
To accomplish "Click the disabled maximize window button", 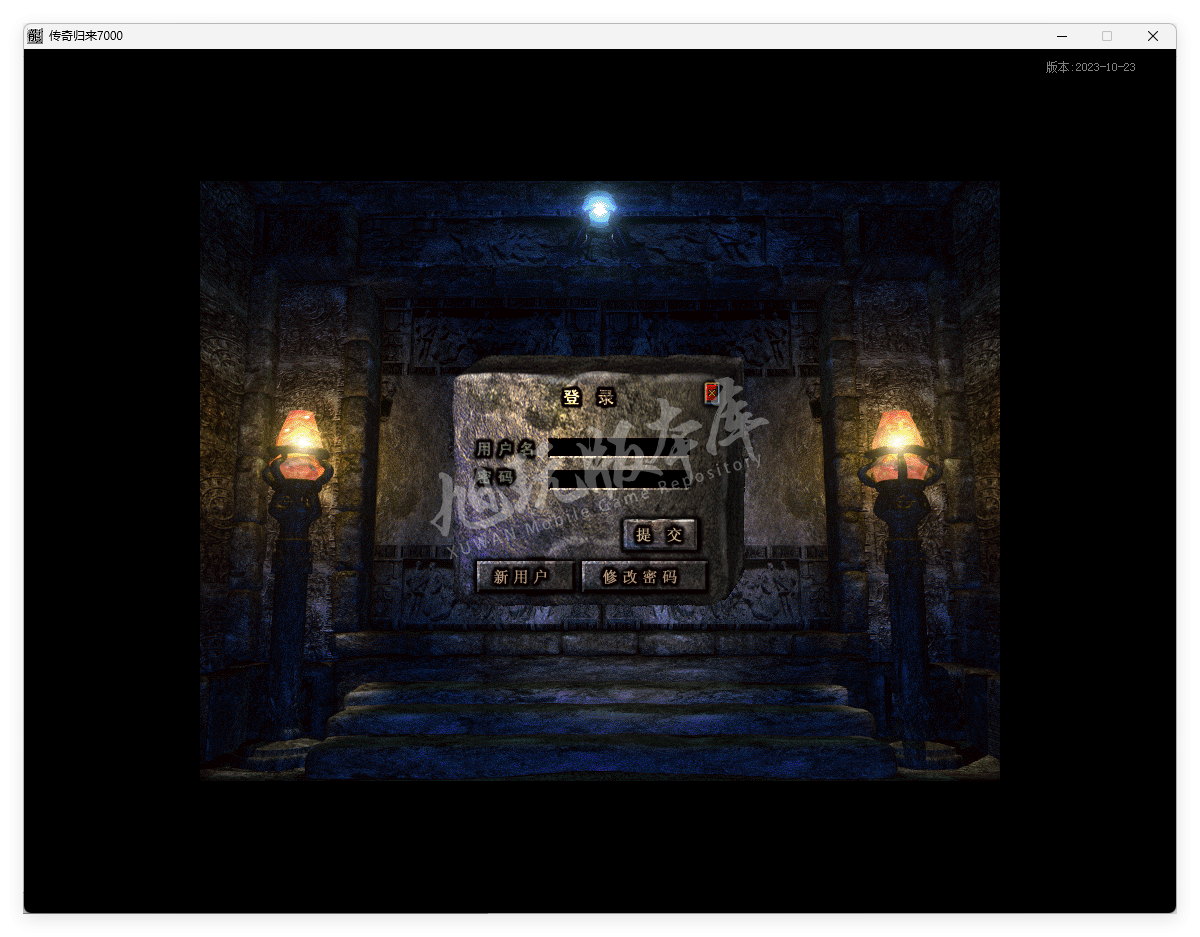I will [x=1107, y=36].
